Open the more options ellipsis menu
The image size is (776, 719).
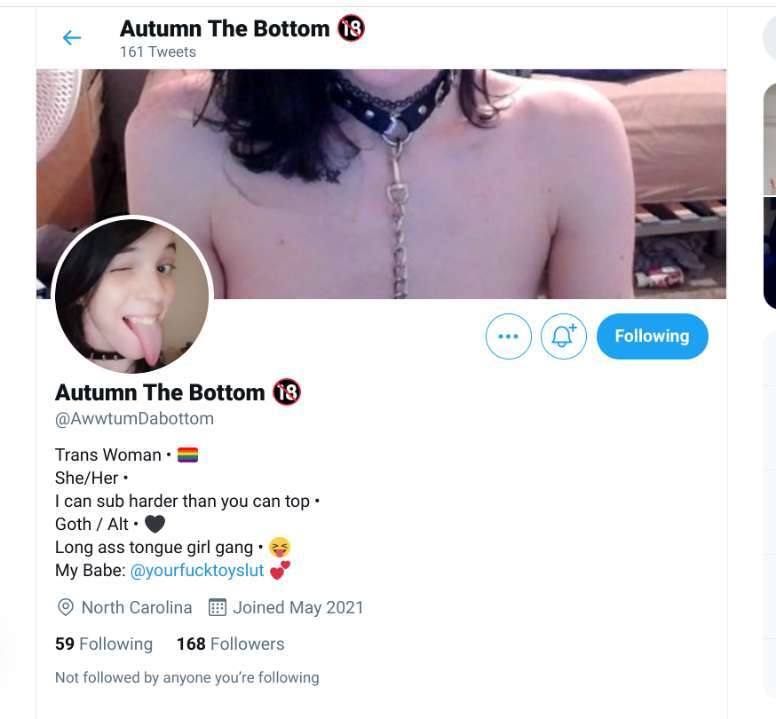508,336
